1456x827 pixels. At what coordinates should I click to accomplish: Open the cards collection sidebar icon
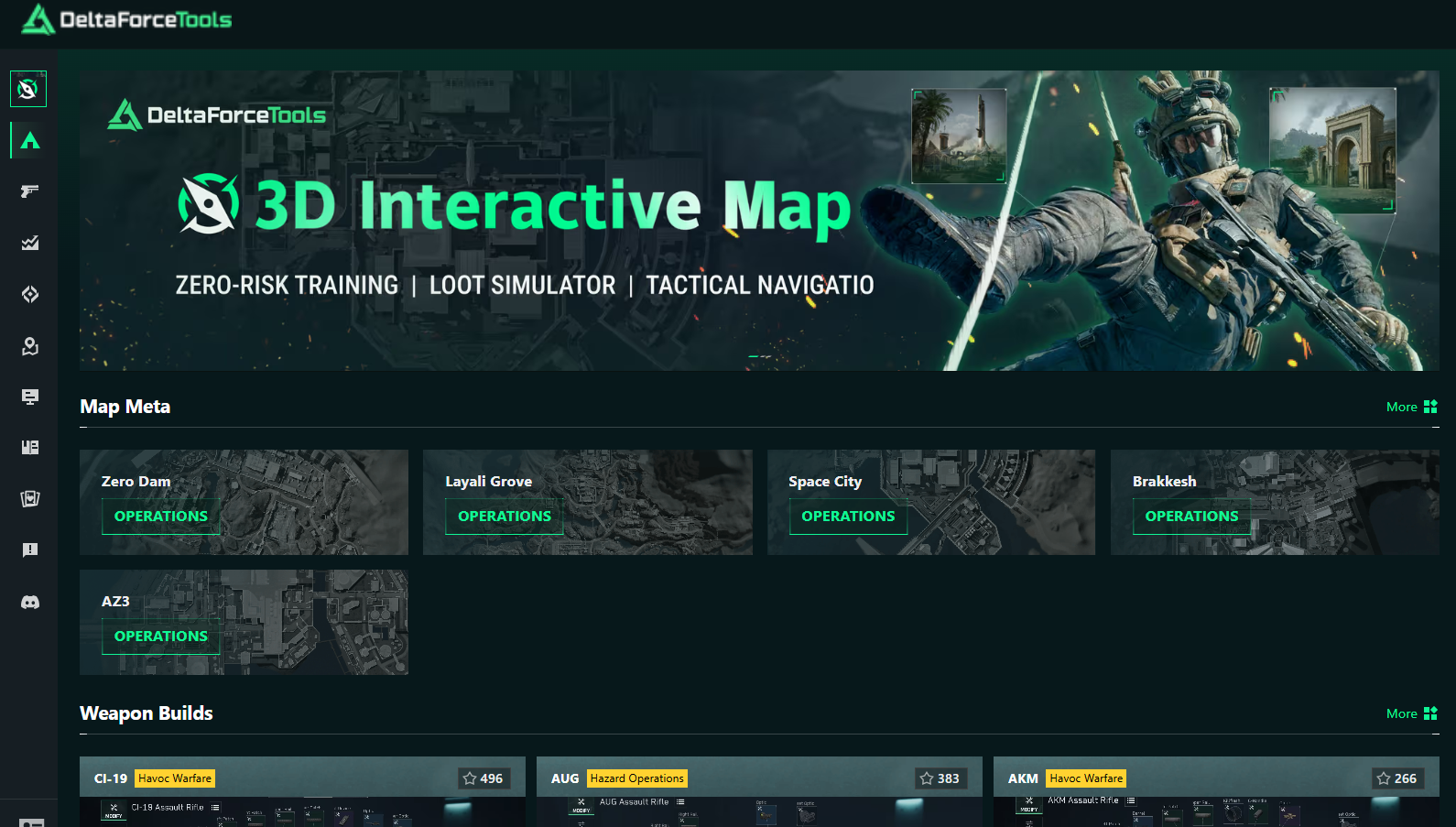(29, 498)
